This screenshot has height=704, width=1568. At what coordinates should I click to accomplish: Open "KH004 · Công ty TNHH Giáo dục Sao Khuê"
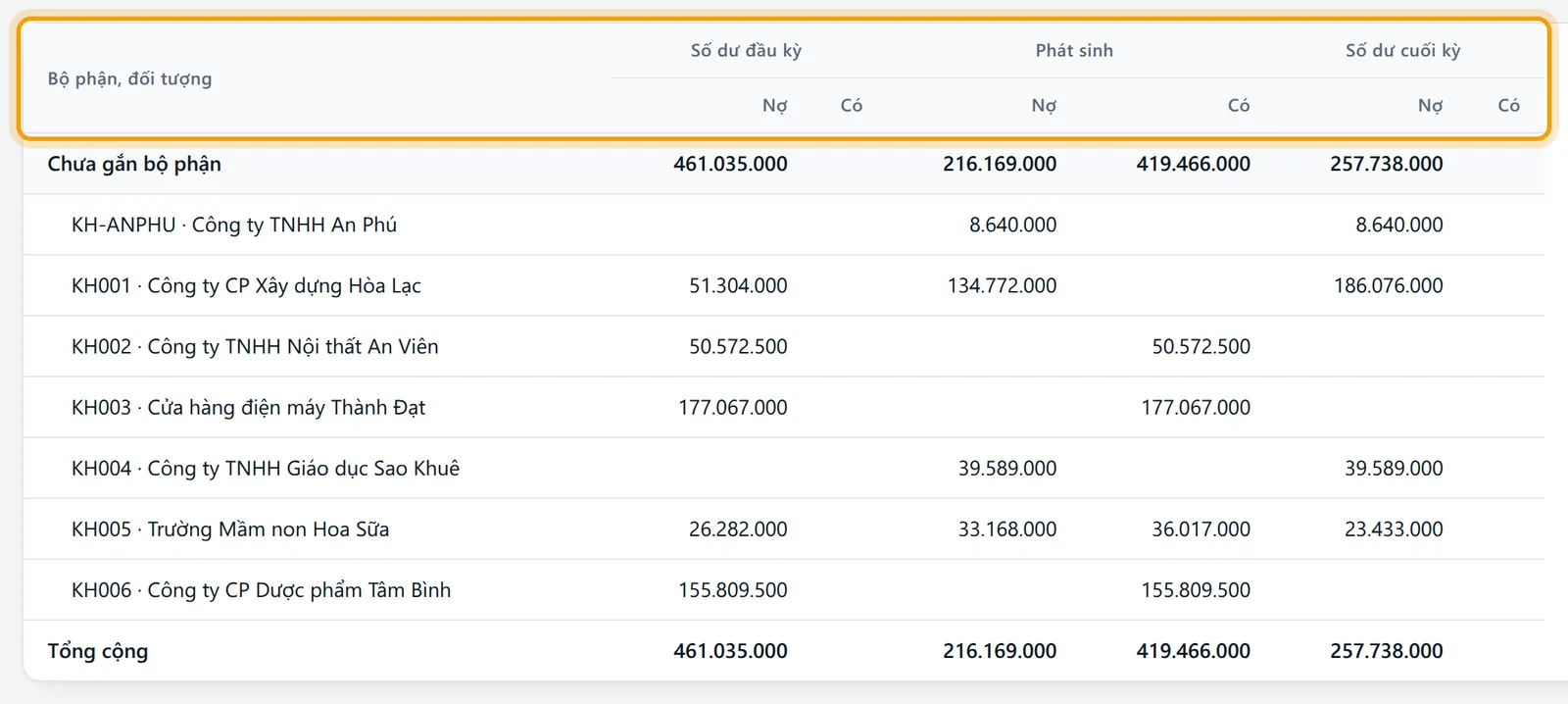point(266,468)
